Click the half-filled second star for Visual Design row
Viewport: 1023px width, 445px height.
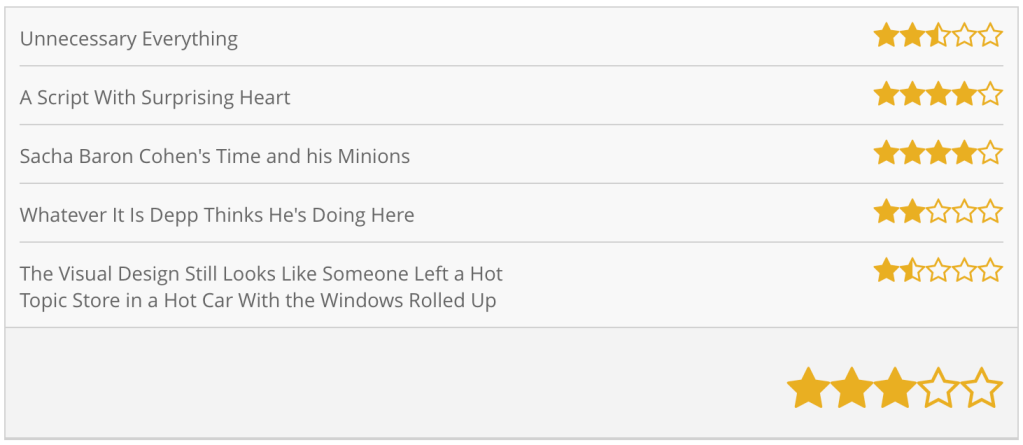[912, 271]
